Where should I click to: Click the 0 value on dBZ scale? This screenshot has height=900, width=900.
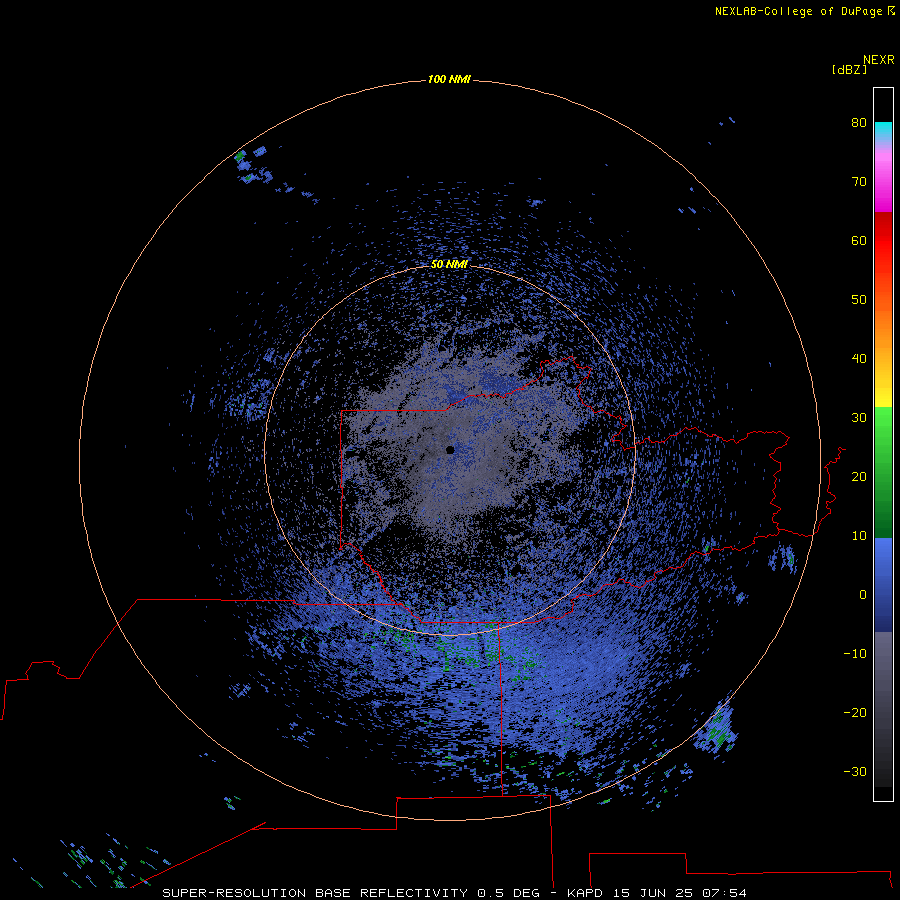tap(863, 595)
